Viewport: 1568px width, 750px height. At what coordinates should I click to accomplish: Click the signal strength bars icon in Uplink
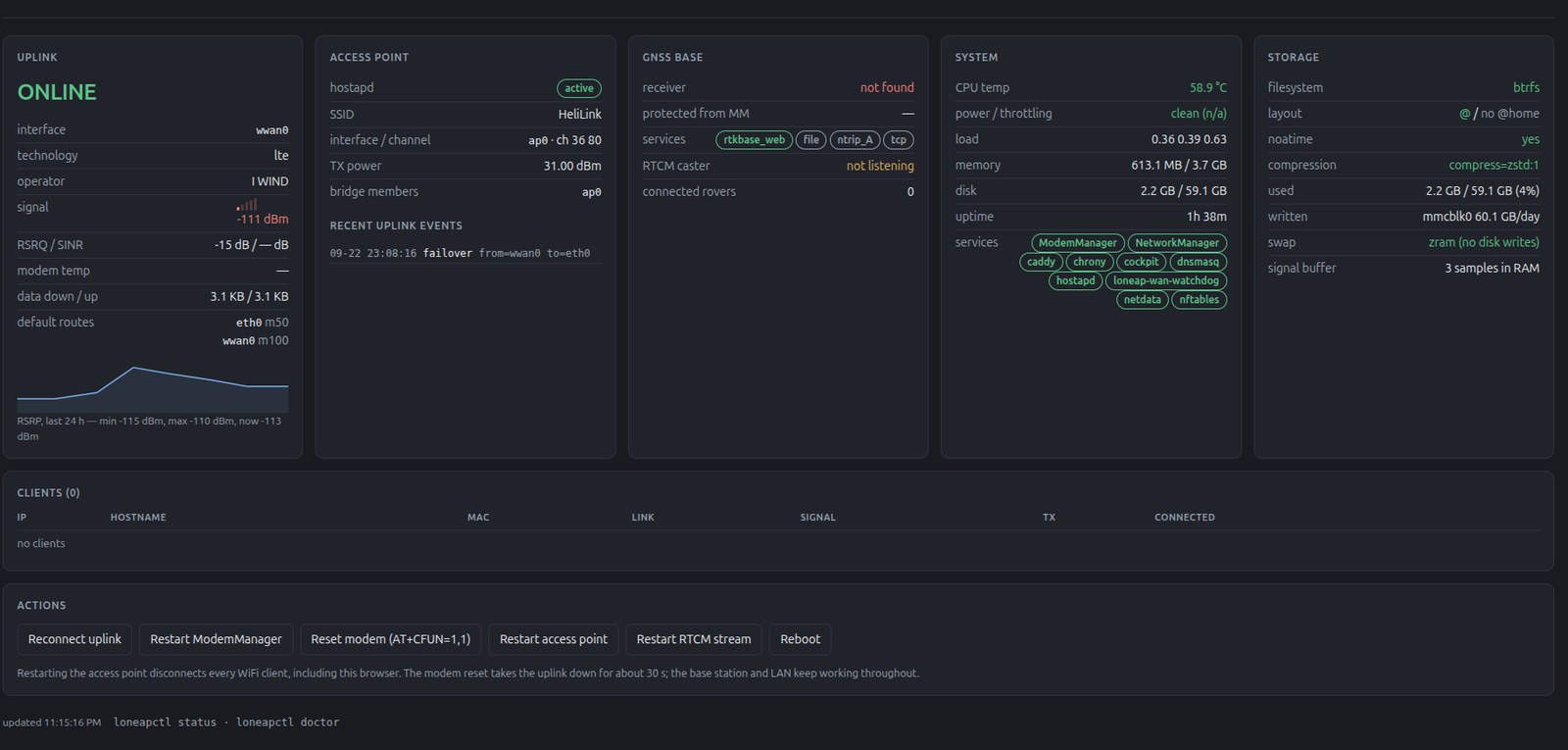[x=246, y=205]
